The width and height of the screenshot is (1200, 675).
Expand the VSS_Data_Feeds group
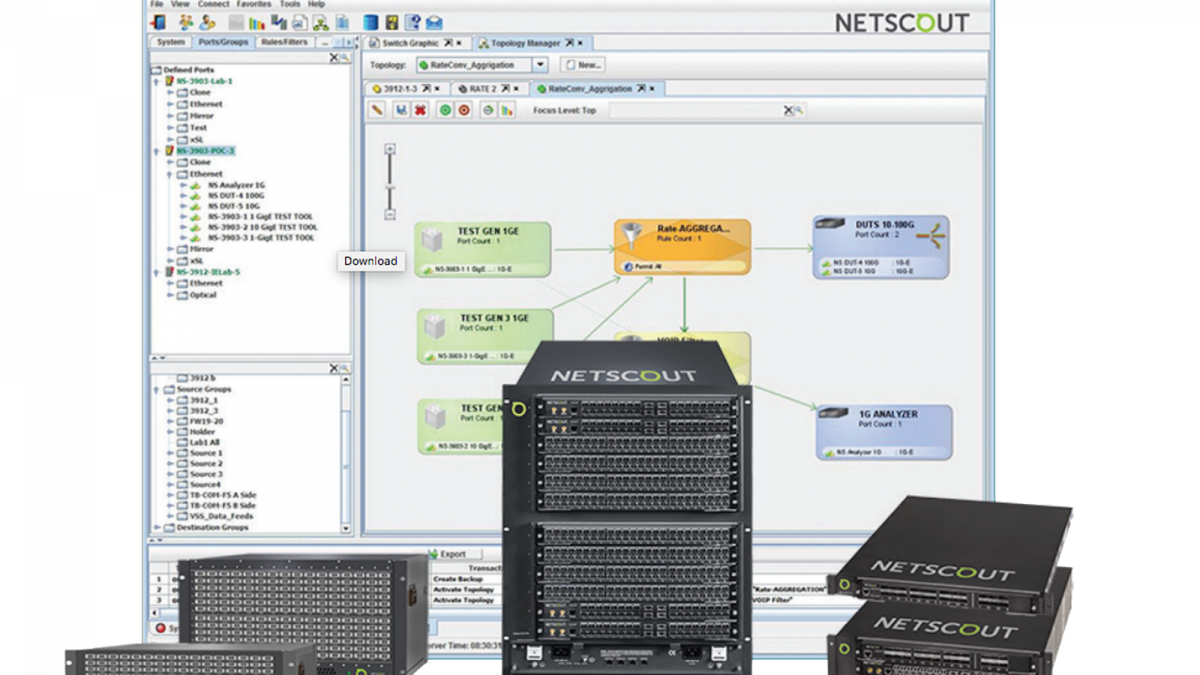coord(170,516)
